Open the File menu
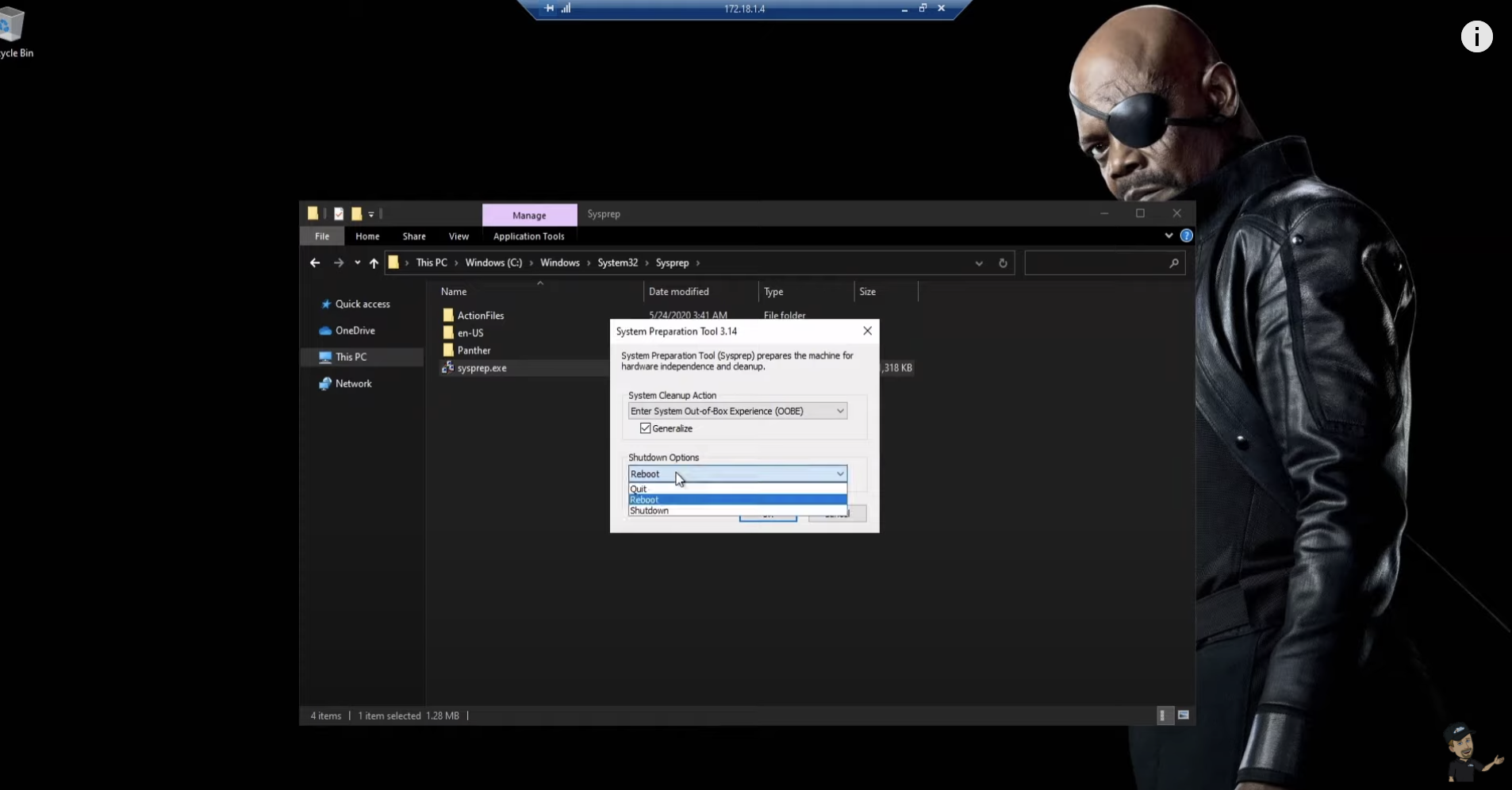 322,236
